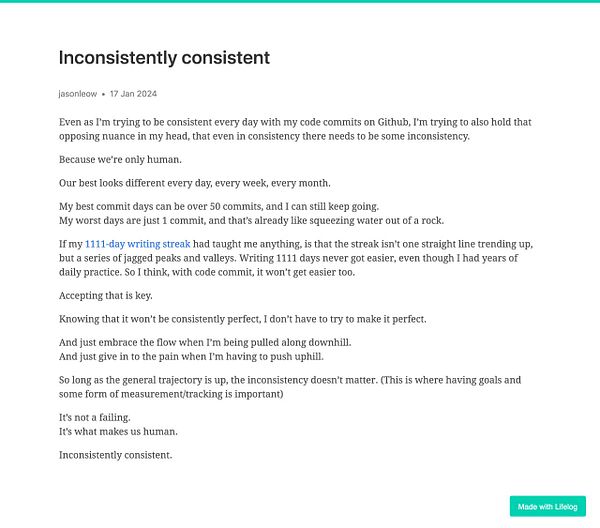
Task: Open the "1111-day writing streak" link
Action: tap(137, 244)
